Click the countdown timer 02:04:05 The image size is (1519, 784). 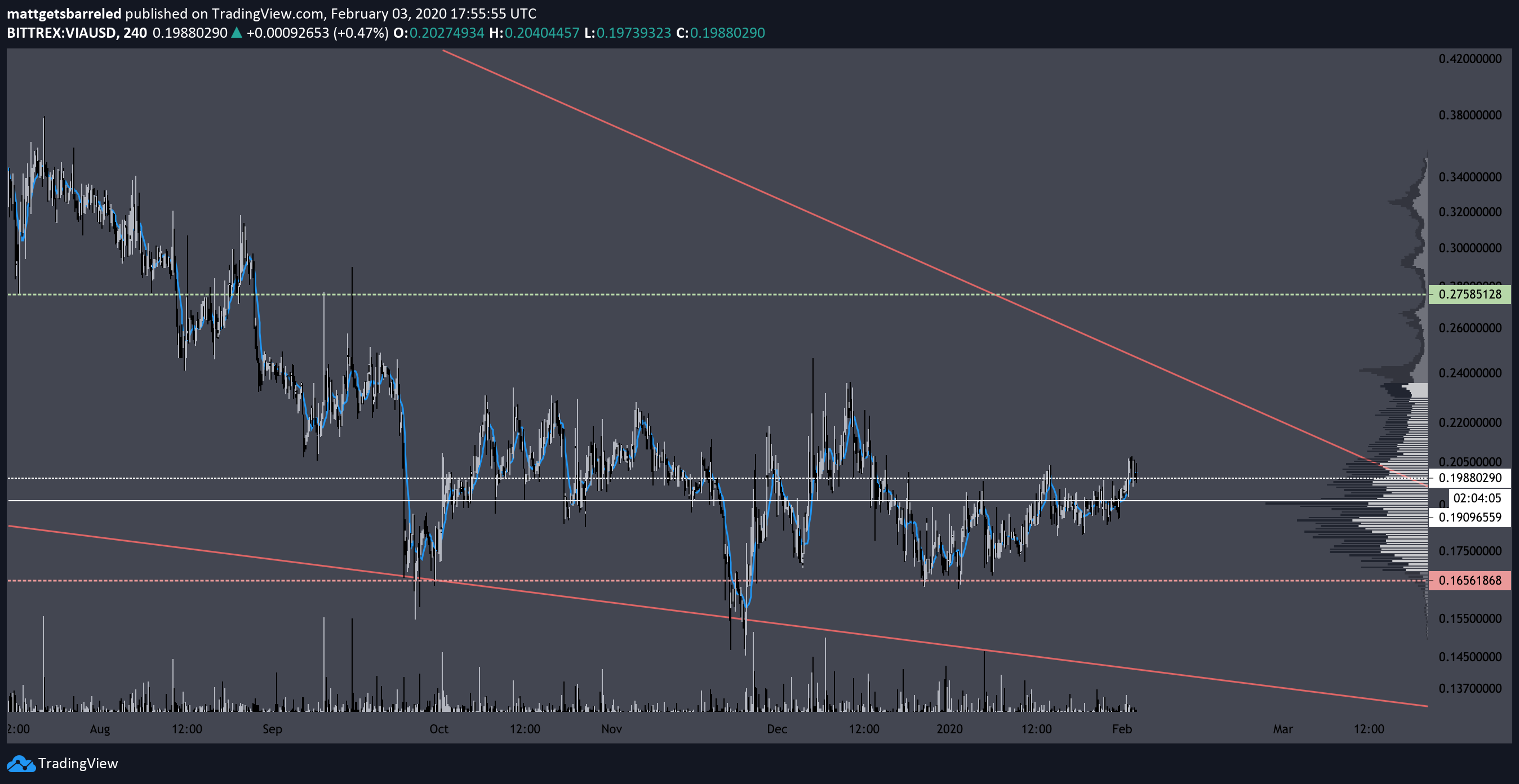coord(1477,498)
